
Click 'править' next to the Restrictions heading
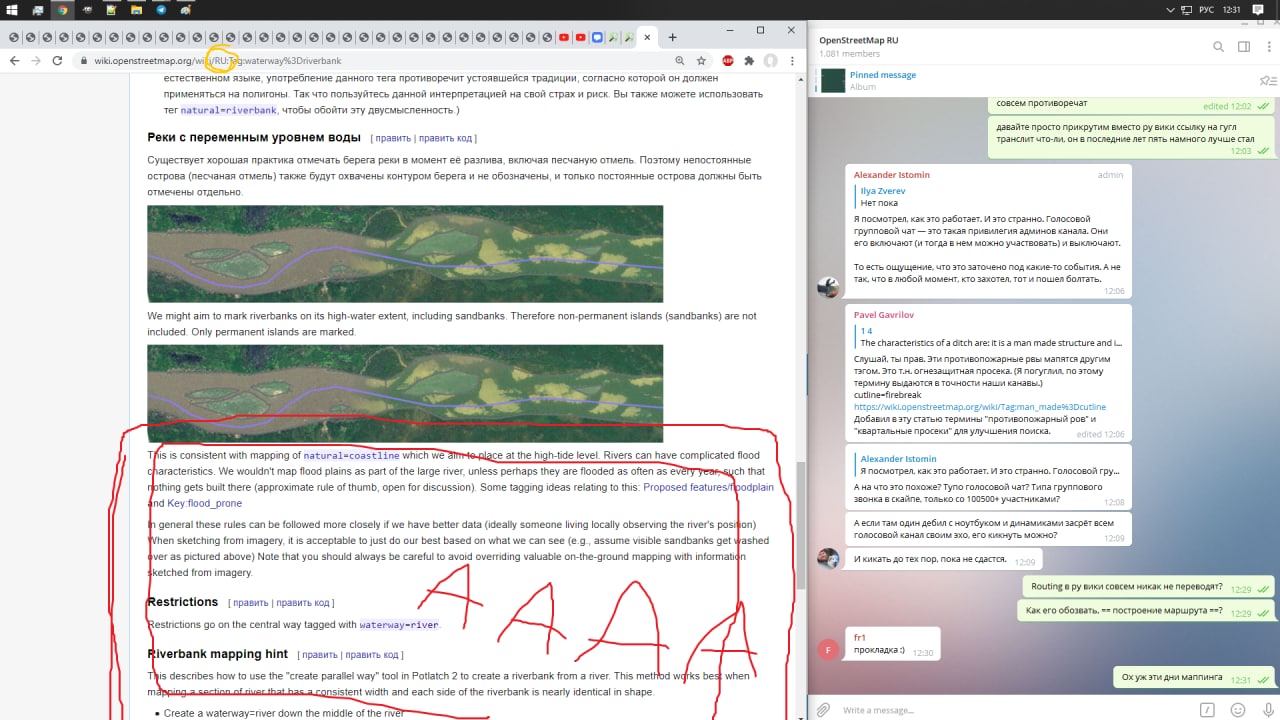[251, 603]
